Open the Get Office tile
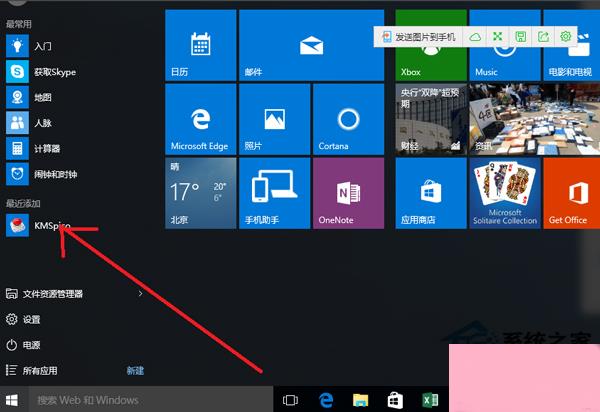Screen dimensions: 600x412 [572, 193]
